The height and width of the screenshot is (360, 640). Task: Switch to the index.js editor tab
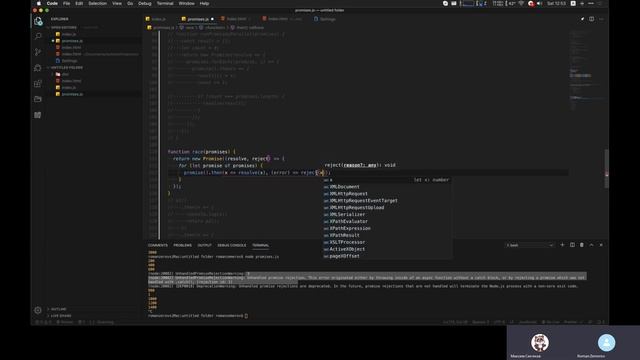tap(159, 19)
